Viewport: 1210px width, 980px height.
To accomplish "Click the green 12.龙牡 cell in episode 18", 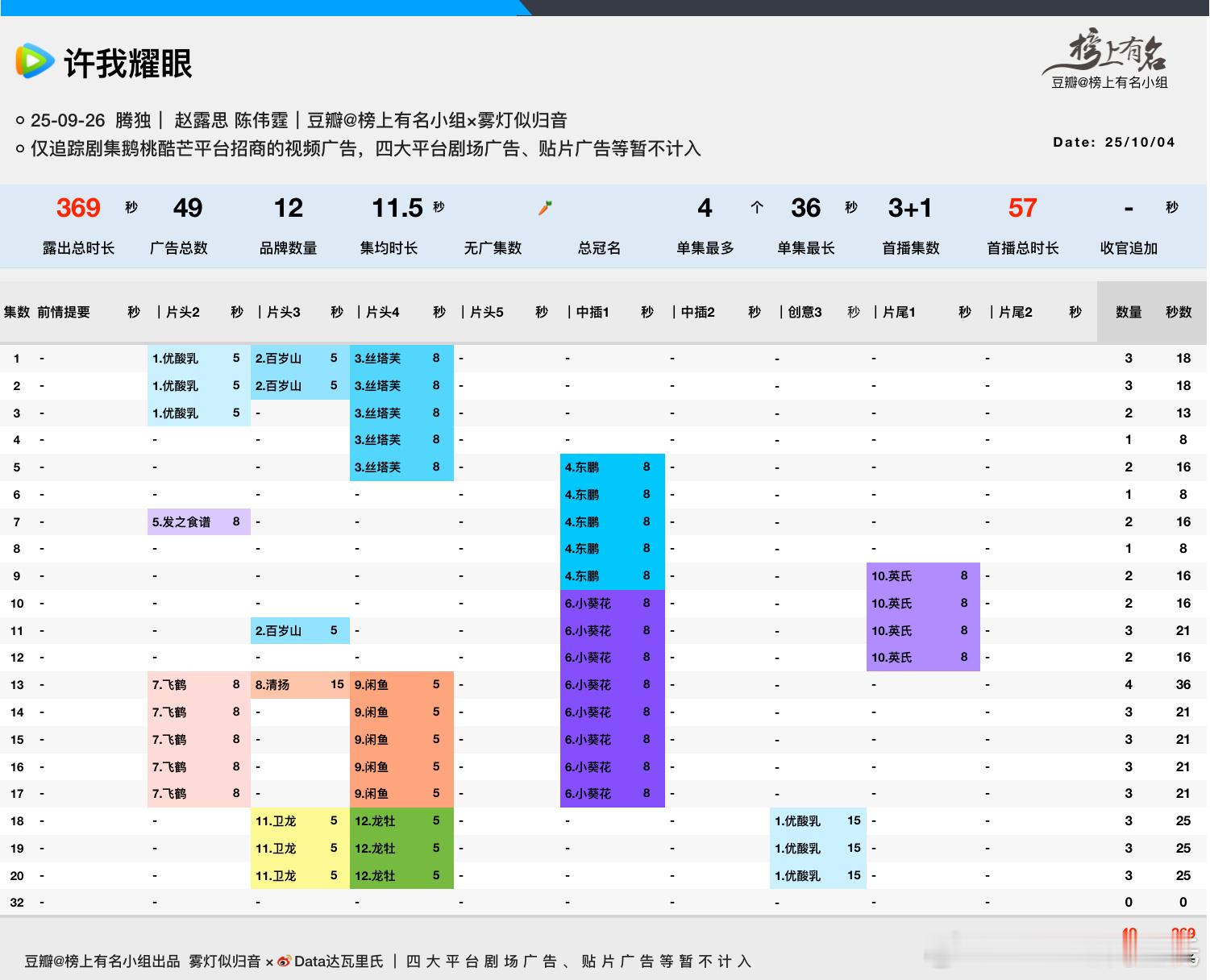I will tap(375, 821).
